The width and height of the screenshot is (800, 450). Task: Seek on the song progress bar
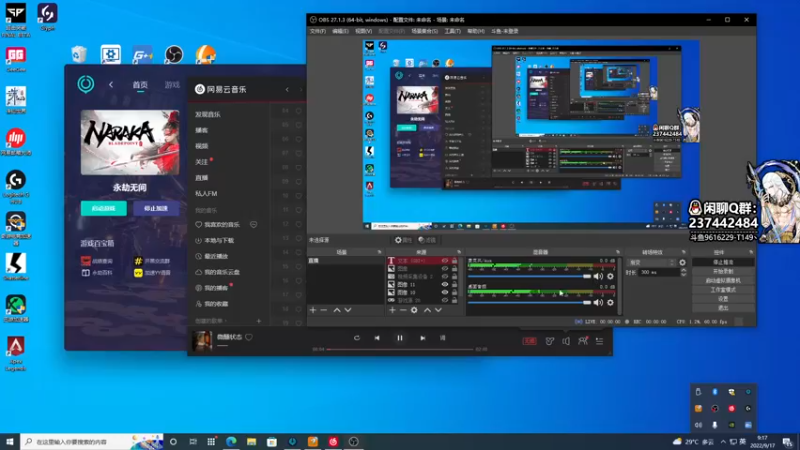(400, 349)
